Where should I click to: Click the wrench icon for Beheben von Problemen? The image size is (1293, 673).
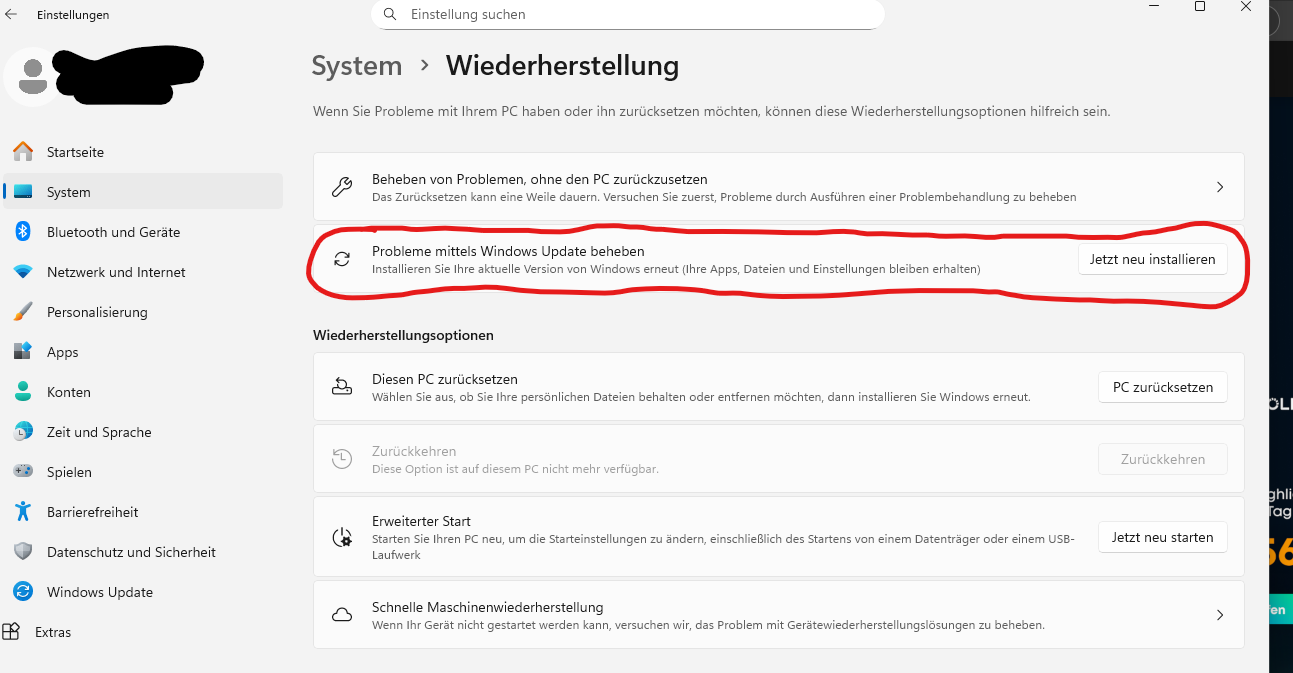[342, 187]
